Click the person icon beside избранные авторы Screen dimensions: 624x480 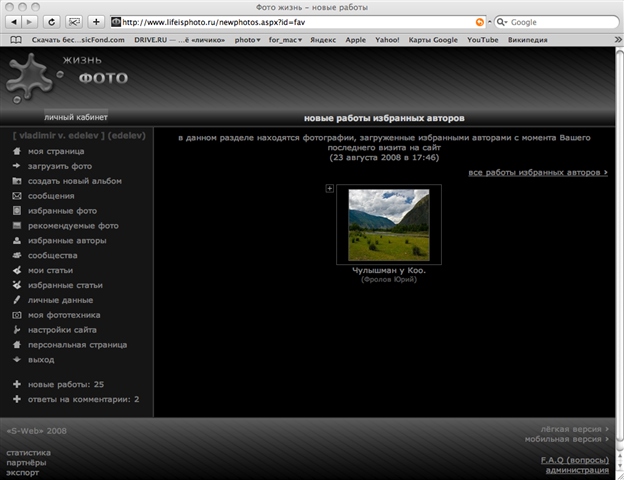17,241
